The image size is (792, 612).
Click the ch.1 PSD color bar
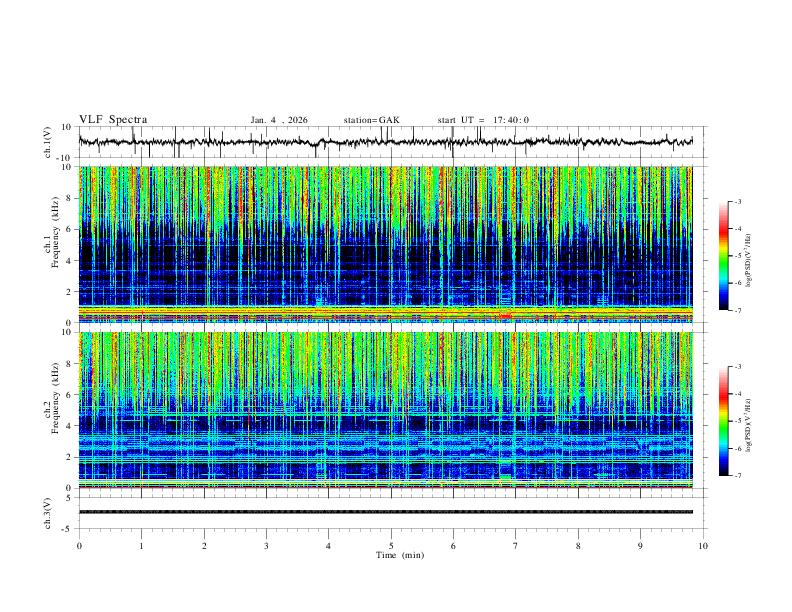point(723,256)
